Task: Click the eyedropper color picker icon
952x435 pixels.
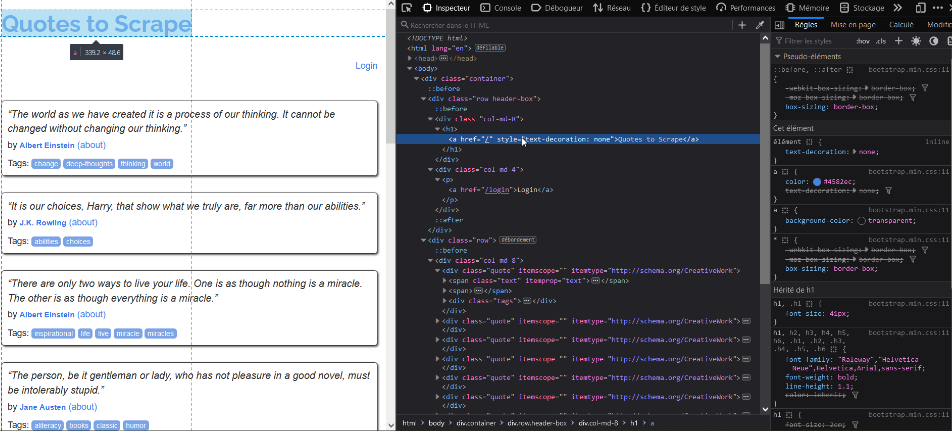Action: pyautogui.click(x=759, y=25)
